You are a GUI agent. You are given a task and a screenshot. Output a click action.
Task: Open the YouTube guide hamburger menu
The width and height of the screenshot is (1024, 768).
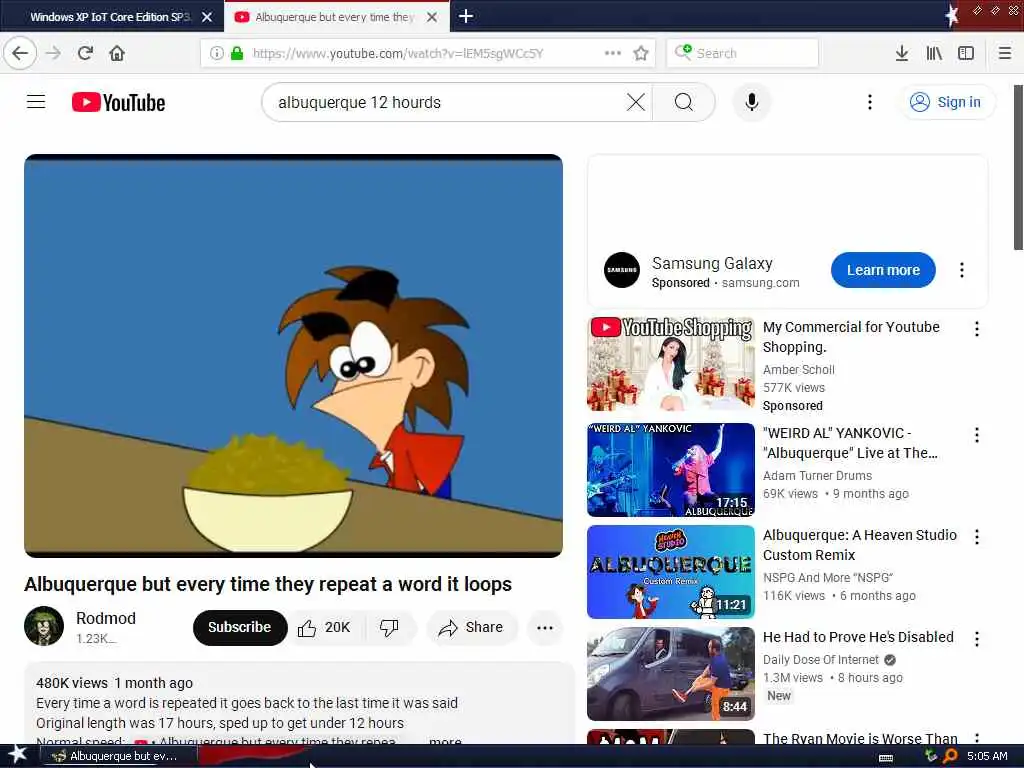(x=36, y=102)
